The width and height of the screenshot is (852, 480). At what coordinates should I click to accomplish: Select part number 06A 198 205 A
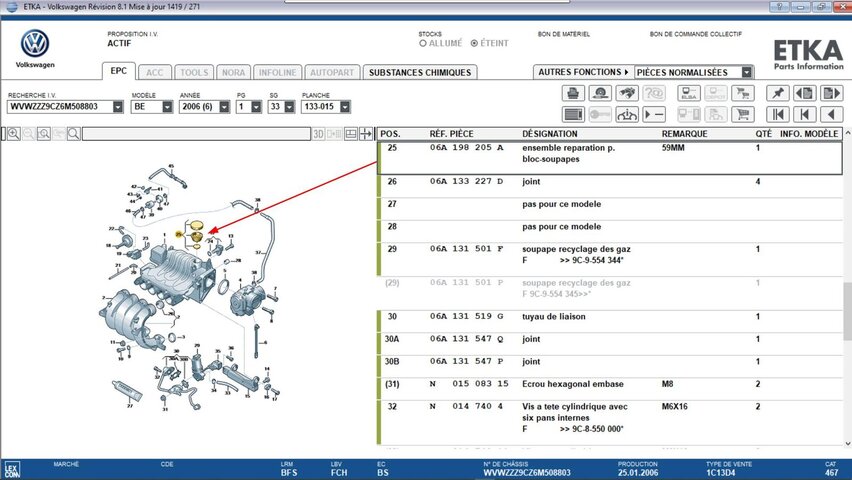(x=467, y=147)
